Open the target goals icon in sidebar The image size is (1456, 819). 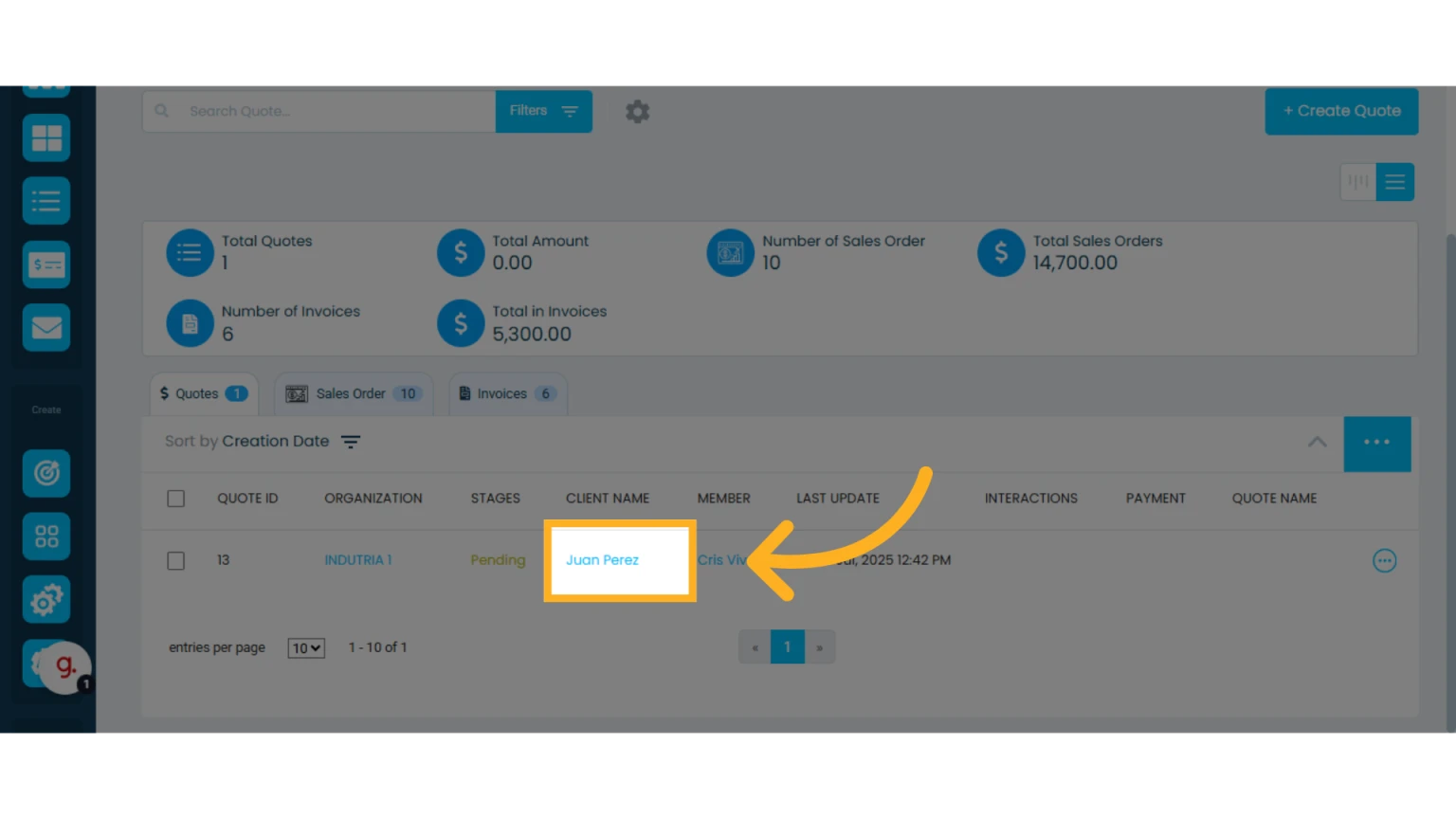coord(46,473)
